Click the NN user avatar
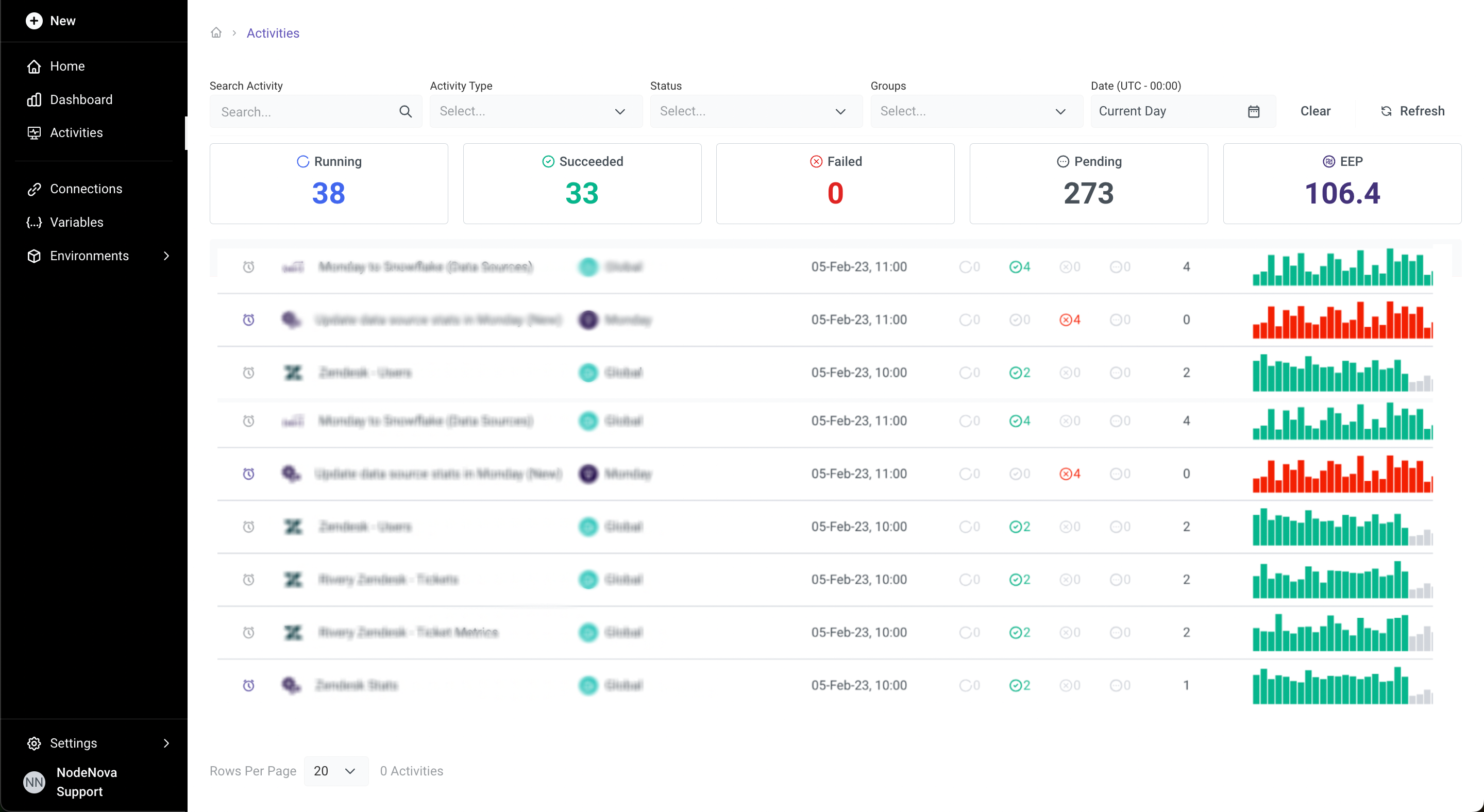This screenshot has width=1484, height=812. [34, 782]
